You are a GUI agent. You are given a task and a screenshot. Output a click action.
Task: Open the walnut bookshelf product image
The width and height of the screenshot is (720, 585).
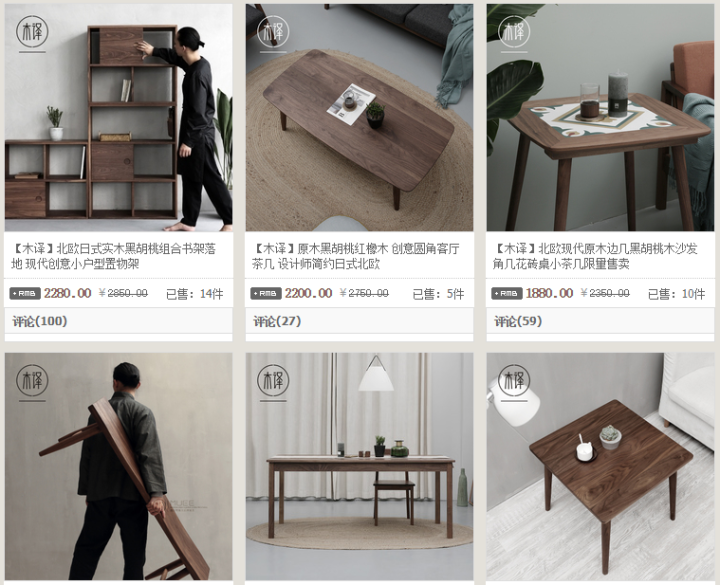tap(118, 118)
